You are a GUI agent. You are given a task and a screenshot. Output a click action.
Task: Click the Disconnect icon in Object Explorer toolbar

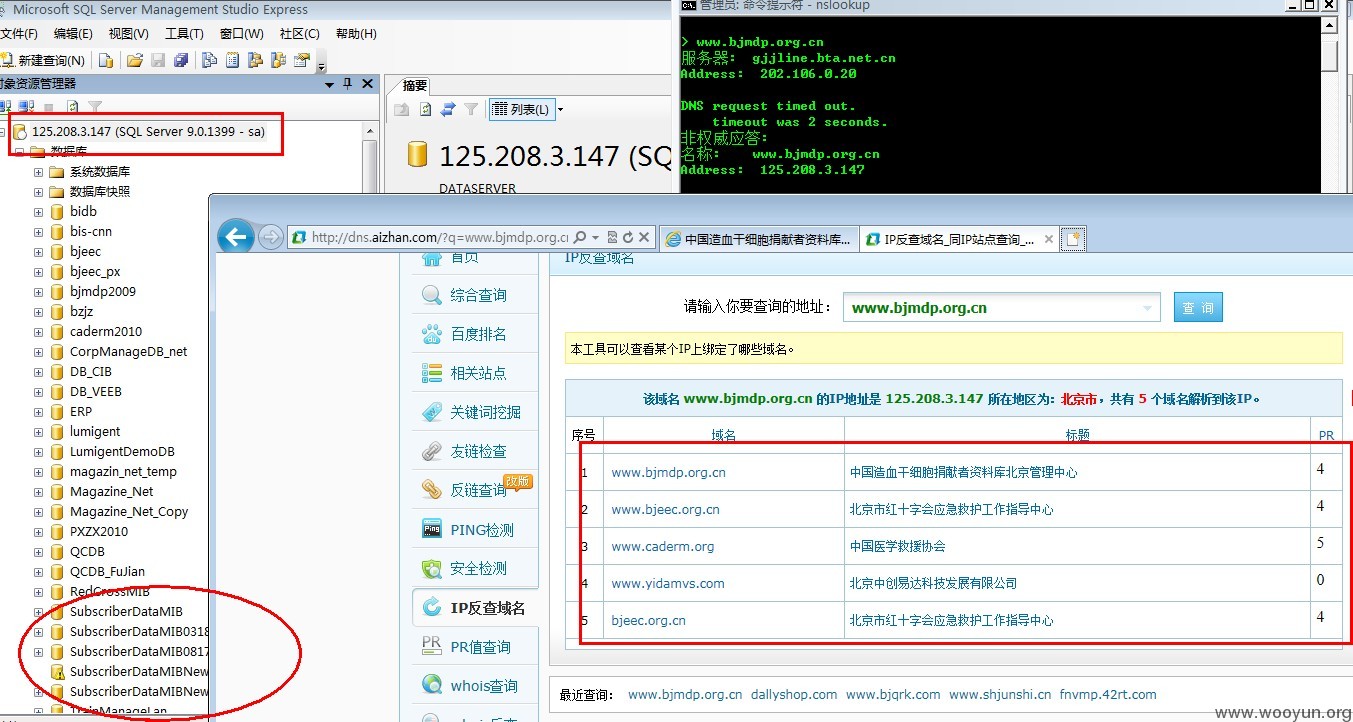point(24,106)
